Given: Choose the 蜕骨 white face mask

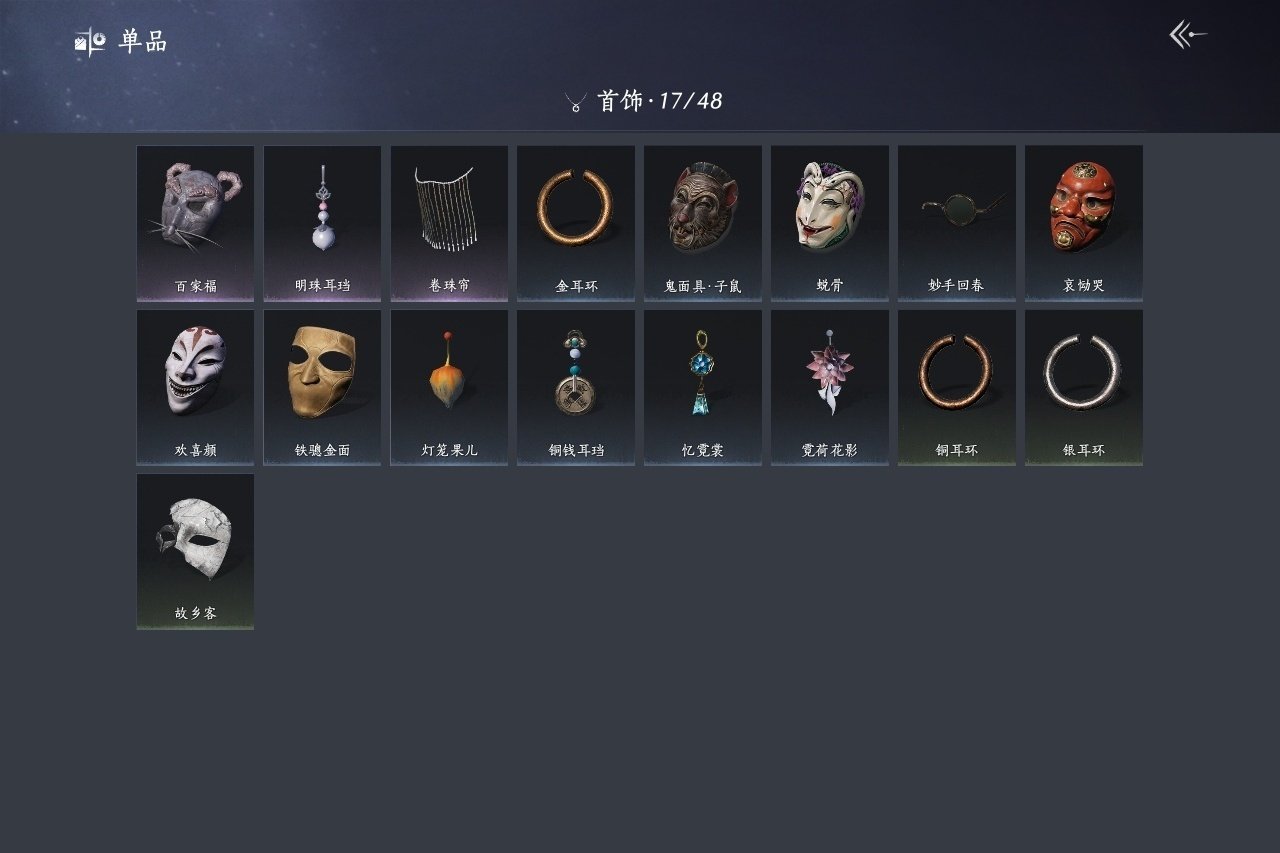Looking at the screenshot, I should [x=830, y=223].
